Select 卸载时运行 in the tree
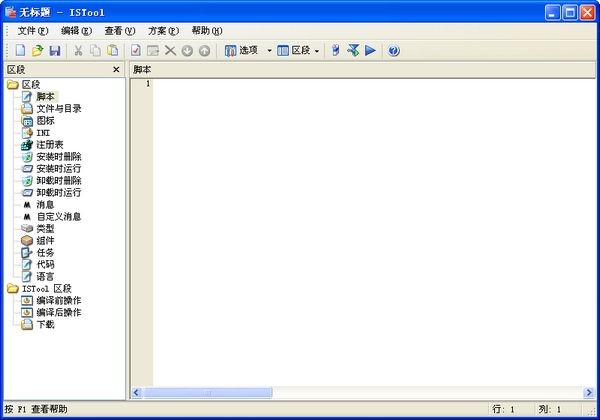Image resolution: width=600 pixels, height=420 pixels. pos(59,192)
